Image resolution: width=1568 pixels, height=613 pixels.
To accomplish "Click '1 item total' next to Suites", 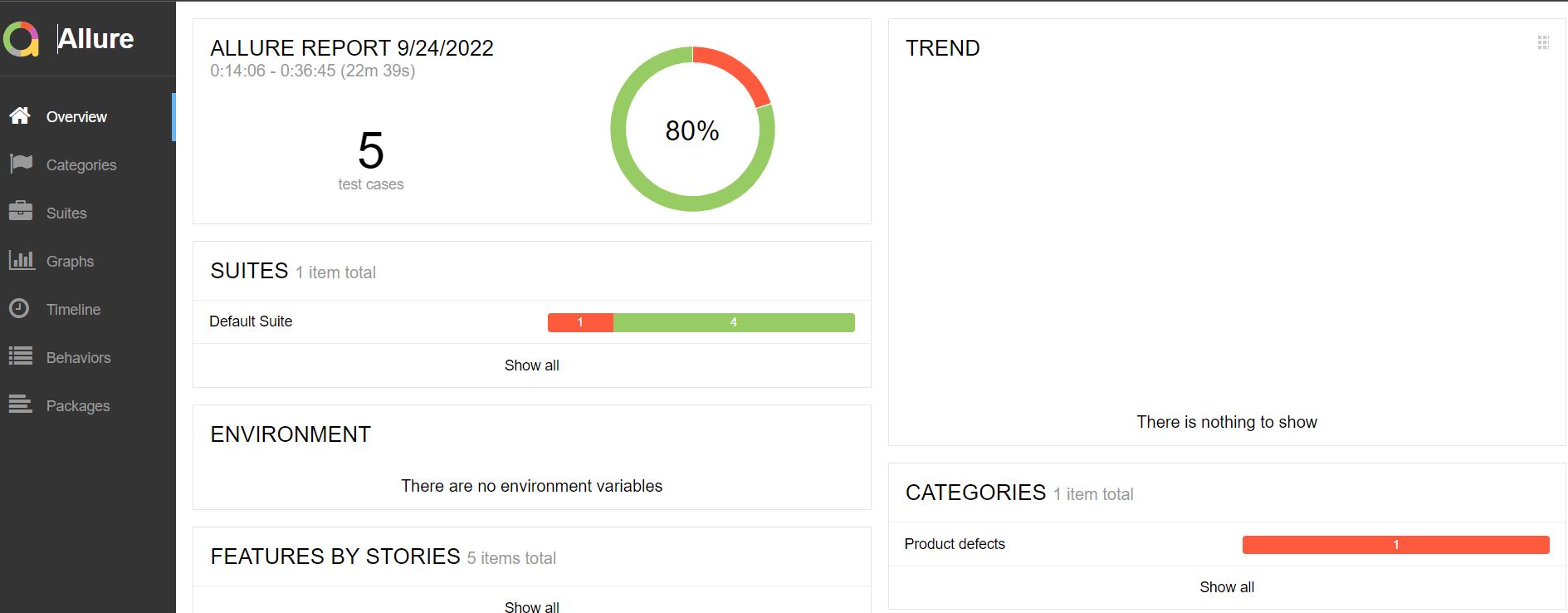I will coord(335,272).
